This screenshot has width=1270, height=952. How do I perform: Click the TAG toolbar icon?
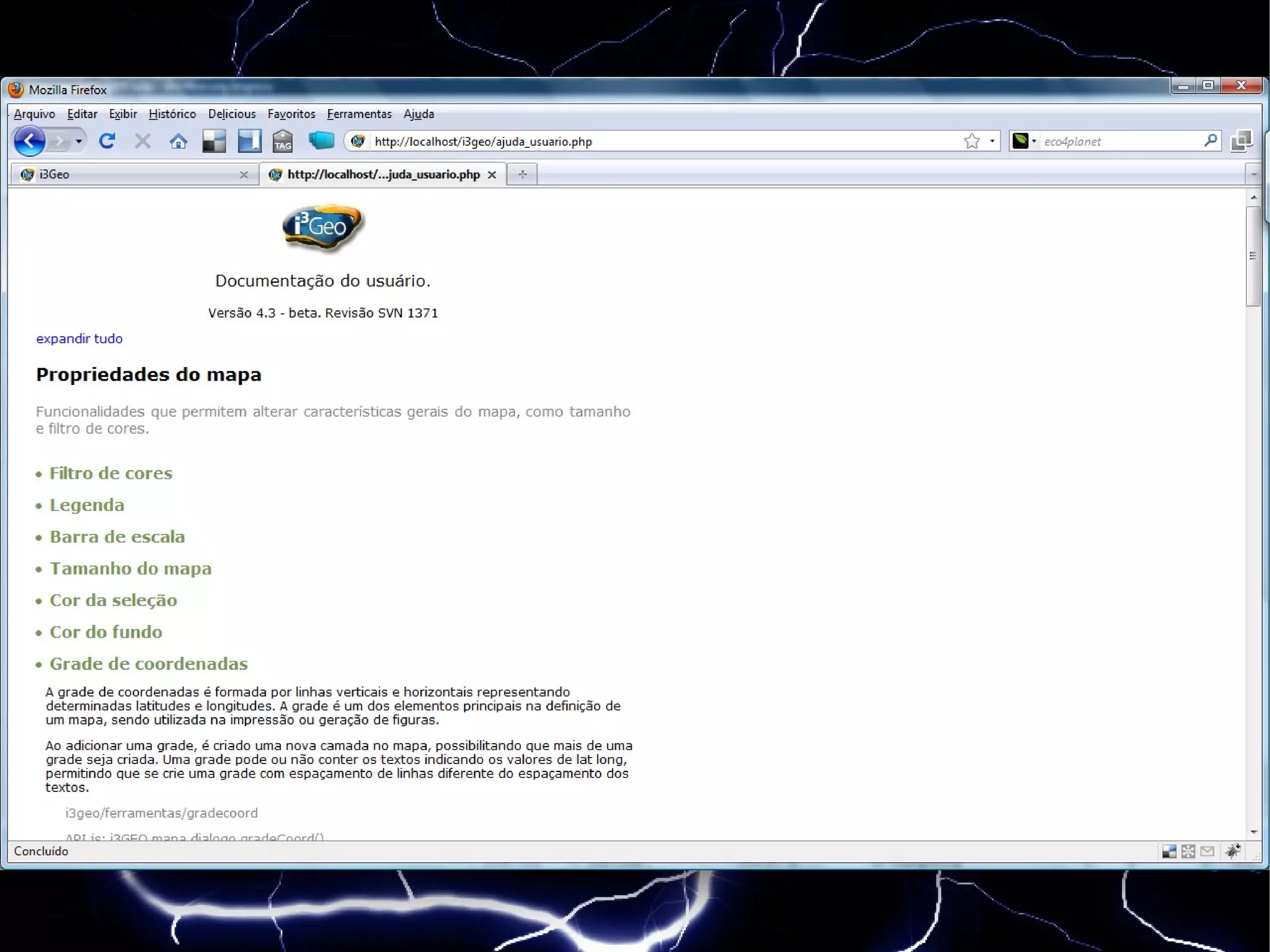pyautogui.click(x=283, y=141)
